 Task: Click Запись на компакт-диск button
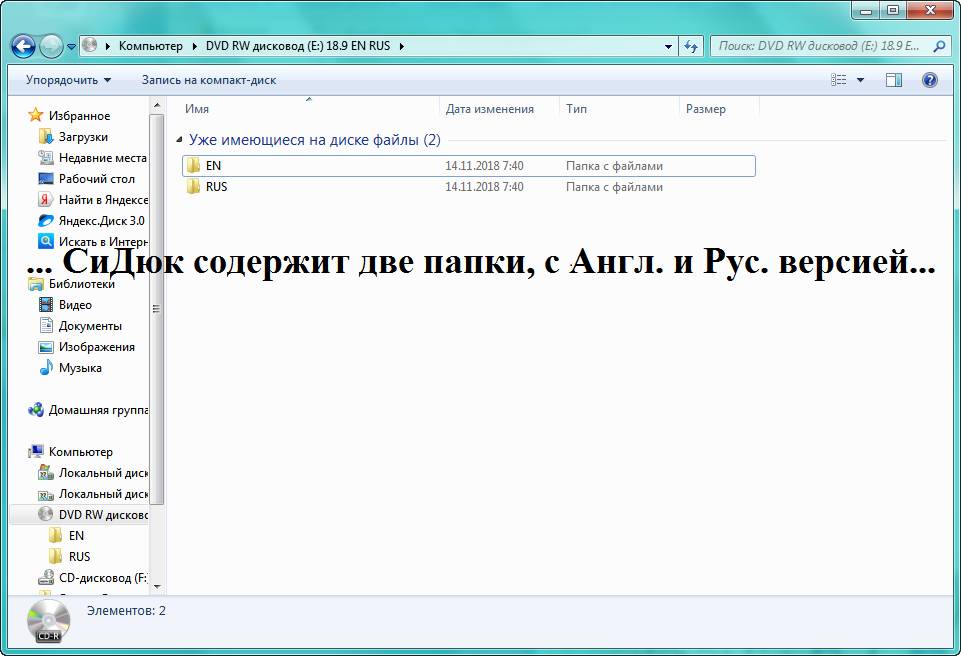[x=208, y=80]
